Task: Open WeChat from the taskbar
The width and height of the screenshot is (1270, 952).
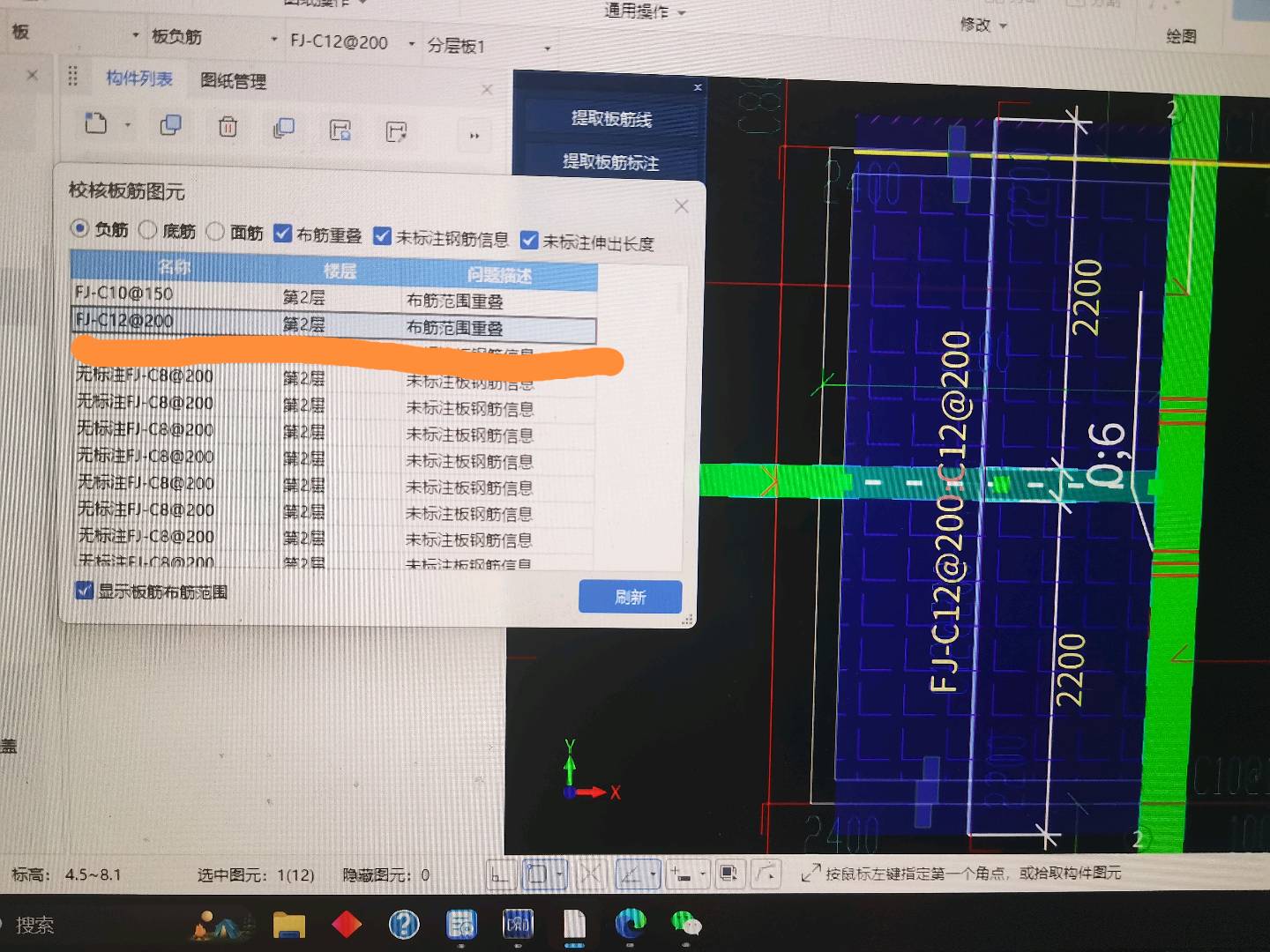Action: click(x=686, y=923)
